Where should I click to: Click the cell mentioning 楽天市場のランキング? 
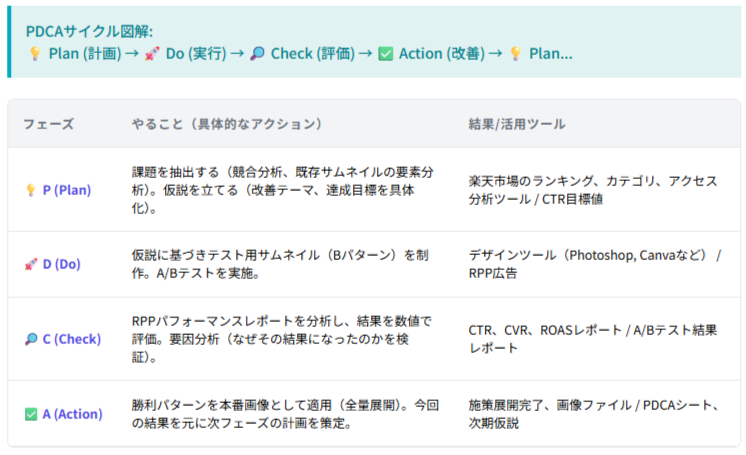coord(592,190)
